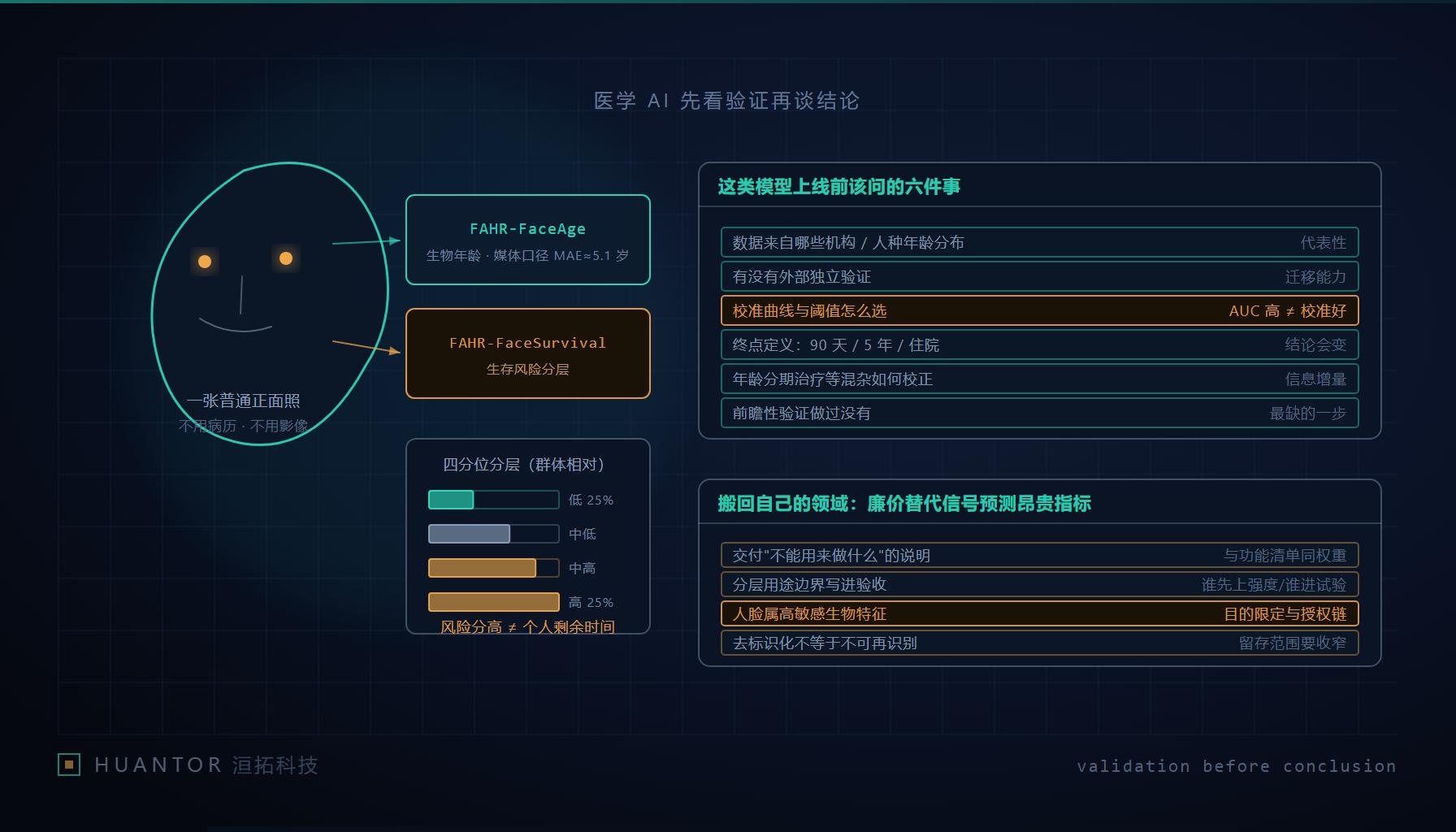Click the label 四分位分层 (群体相对)
The height and width of the screenshot is (832, 1456).
click(x=528, y=465)
